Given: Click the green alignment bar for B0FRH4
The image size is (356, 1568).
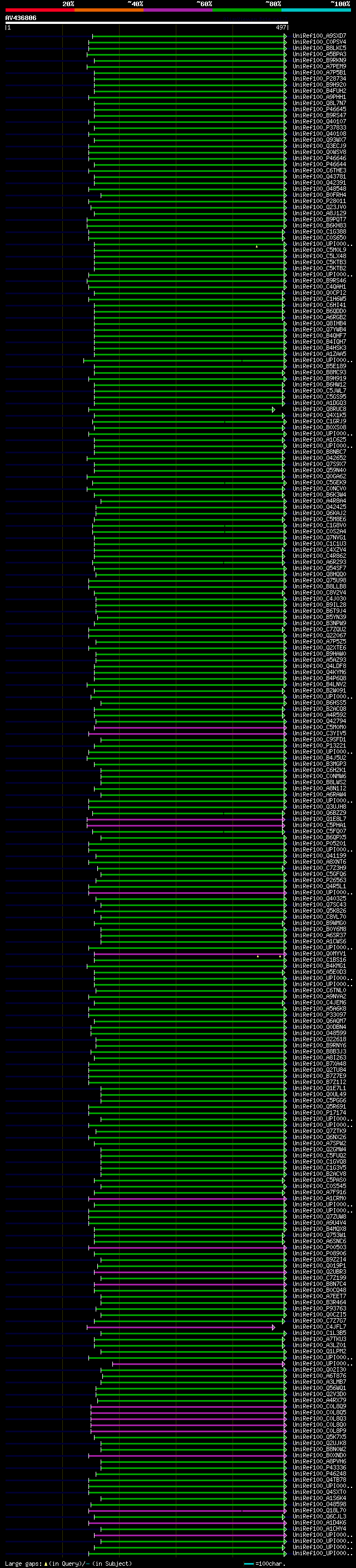Looking at the screenshot, I should tap(192, 195).
